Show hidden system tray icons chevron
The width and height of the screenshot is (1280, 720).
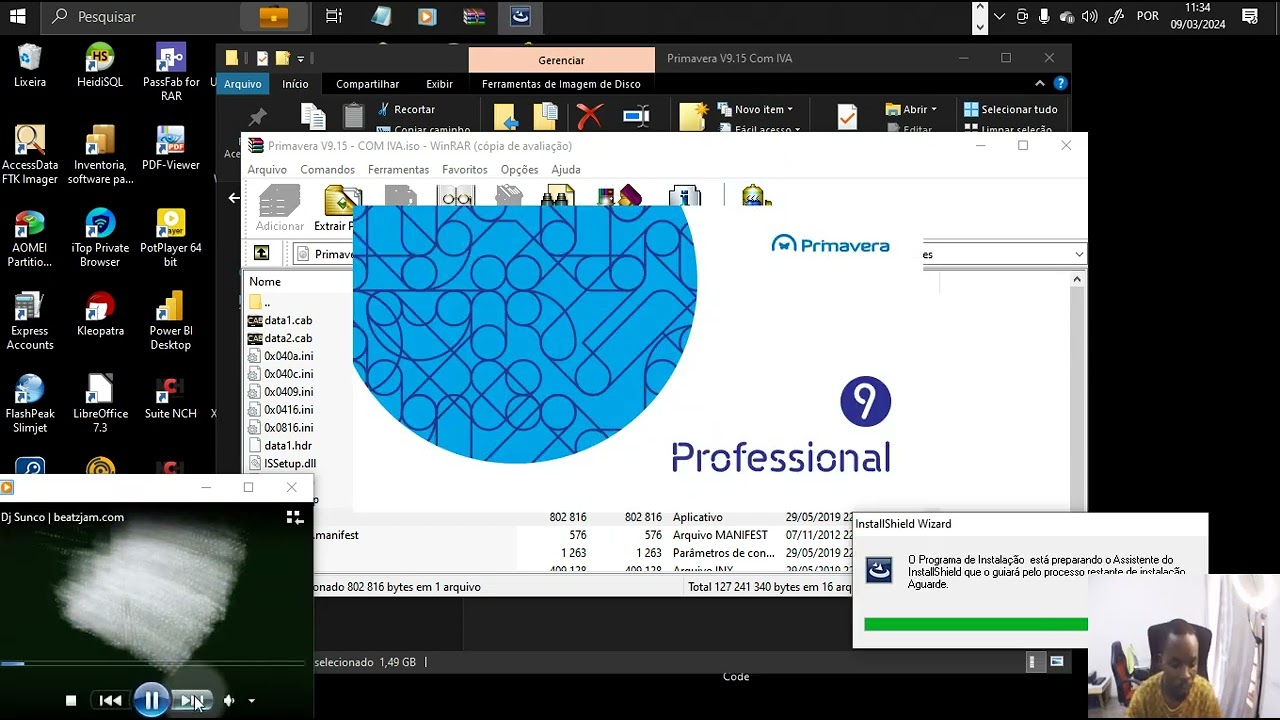pyautogui.click(x=999, y=16)
